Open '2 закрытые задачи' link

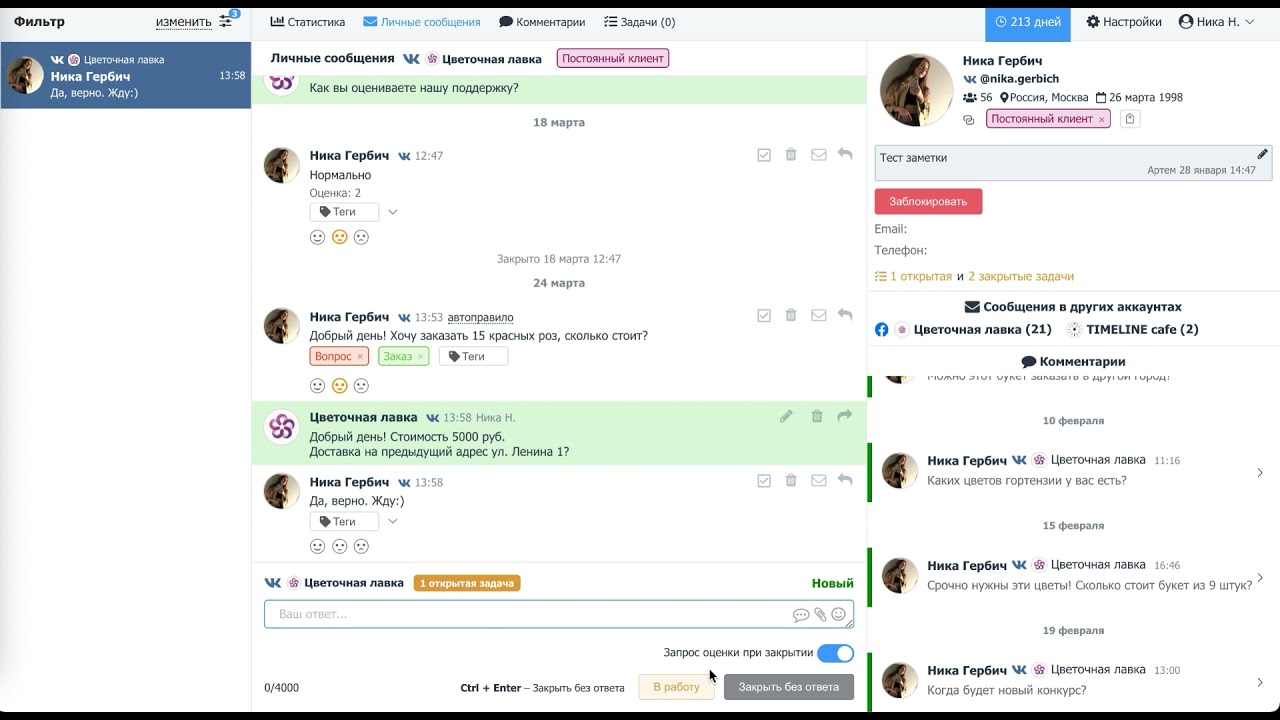1021,276
